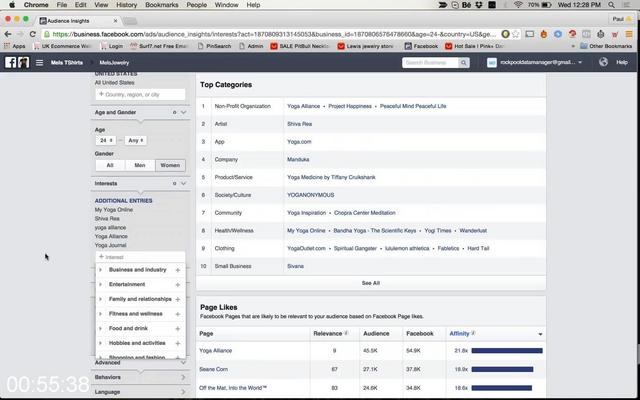
Task: Select Men gender option
Action: (x=140, y=165)
